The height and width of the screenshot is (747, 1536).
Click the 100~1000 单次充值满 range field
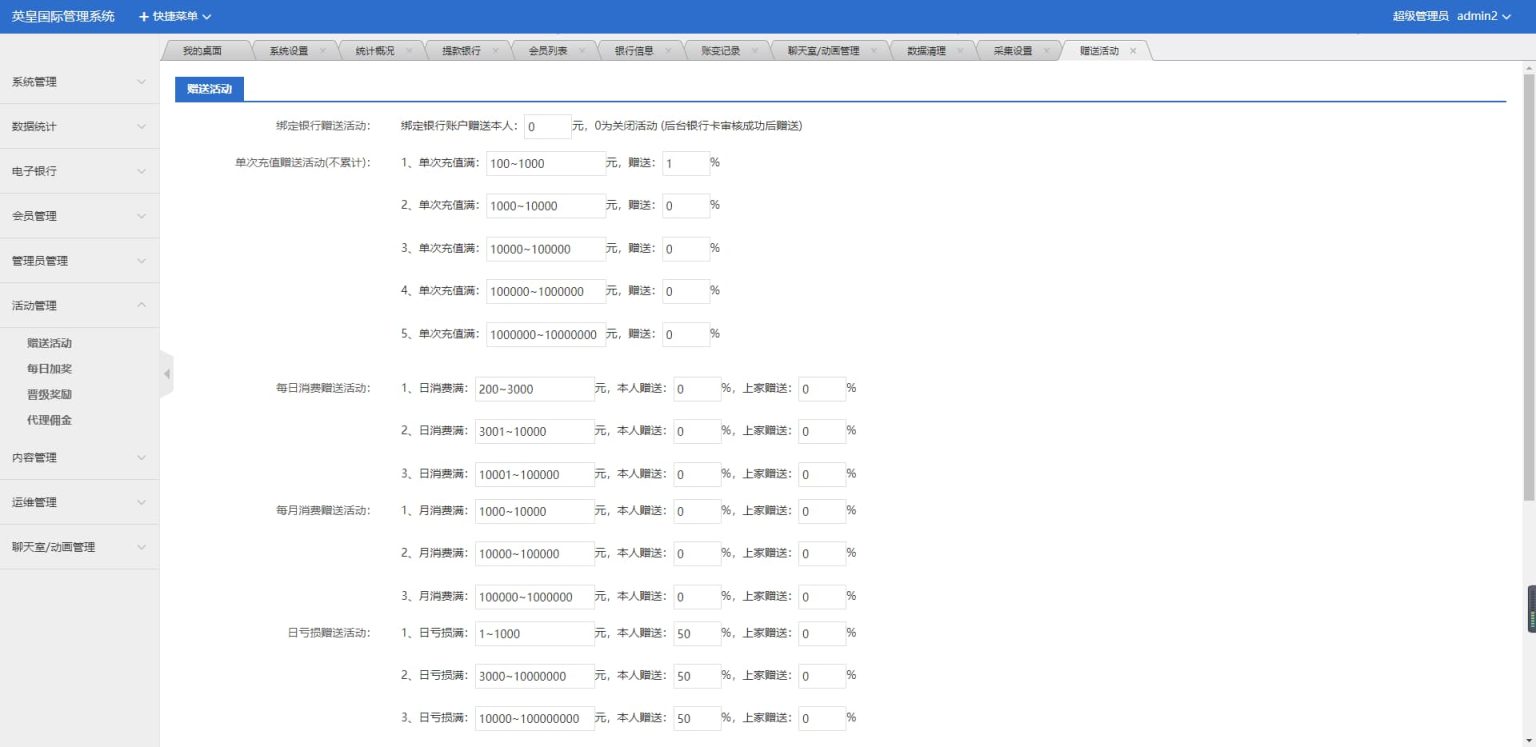(546, 163)
